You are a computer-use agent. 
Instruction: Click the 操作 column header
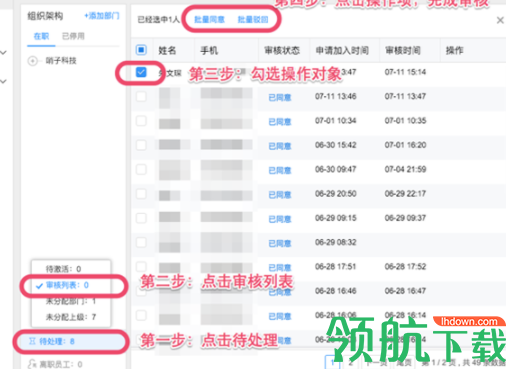pyautogui.click(x=455, y=51)
